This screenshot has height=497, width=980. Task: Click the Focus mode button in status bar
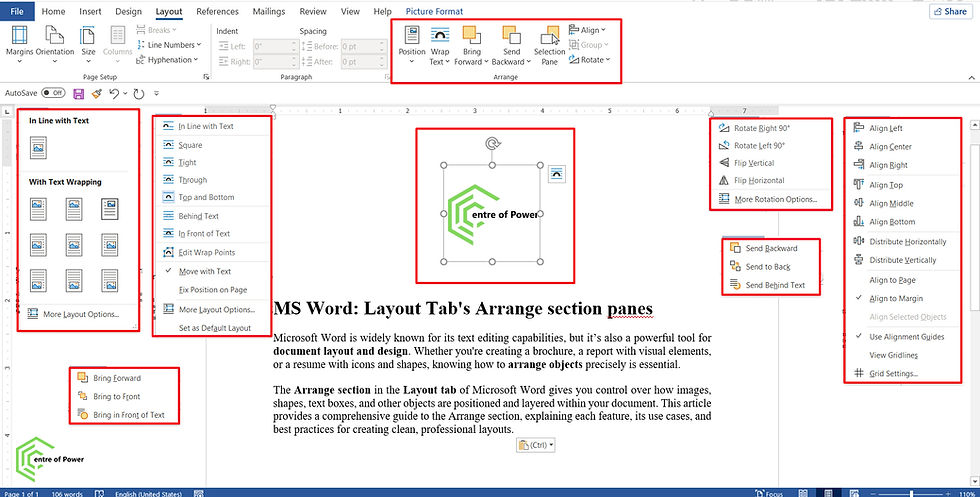[x=769, y=493]
